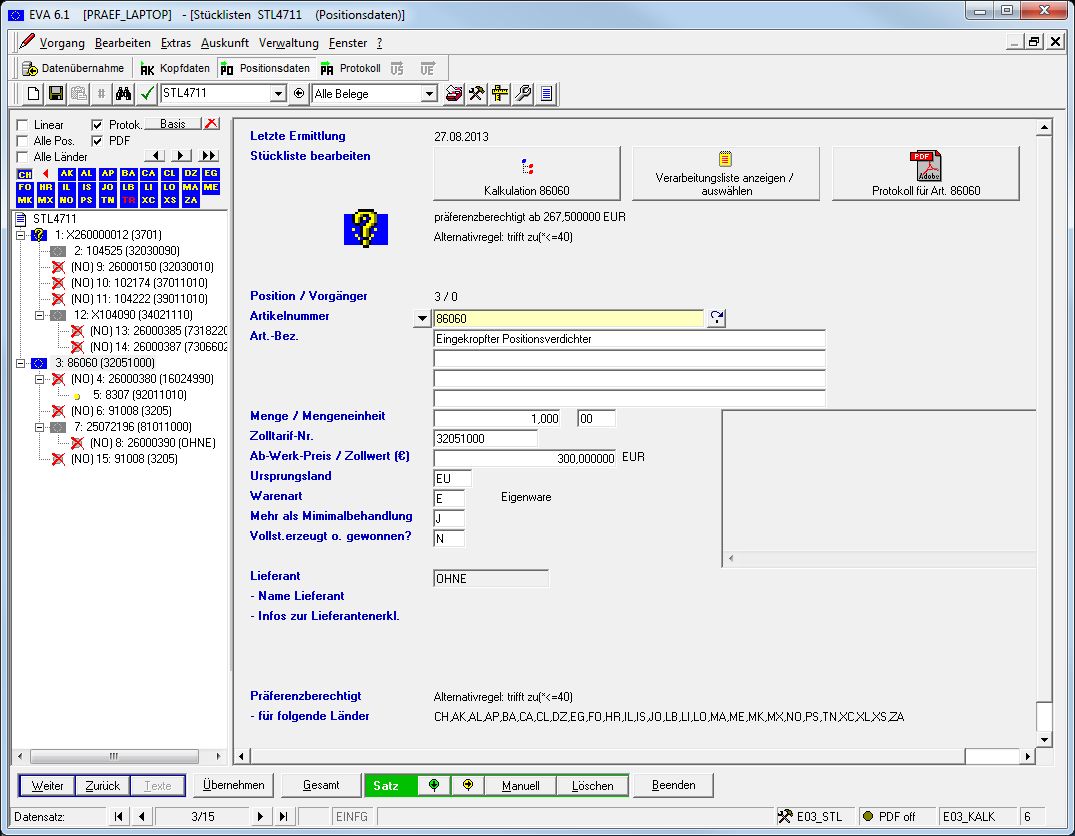The image size is (1075, 836).
Task: Click the magnifier key icon in toolbar
Action: coord(523,94)
